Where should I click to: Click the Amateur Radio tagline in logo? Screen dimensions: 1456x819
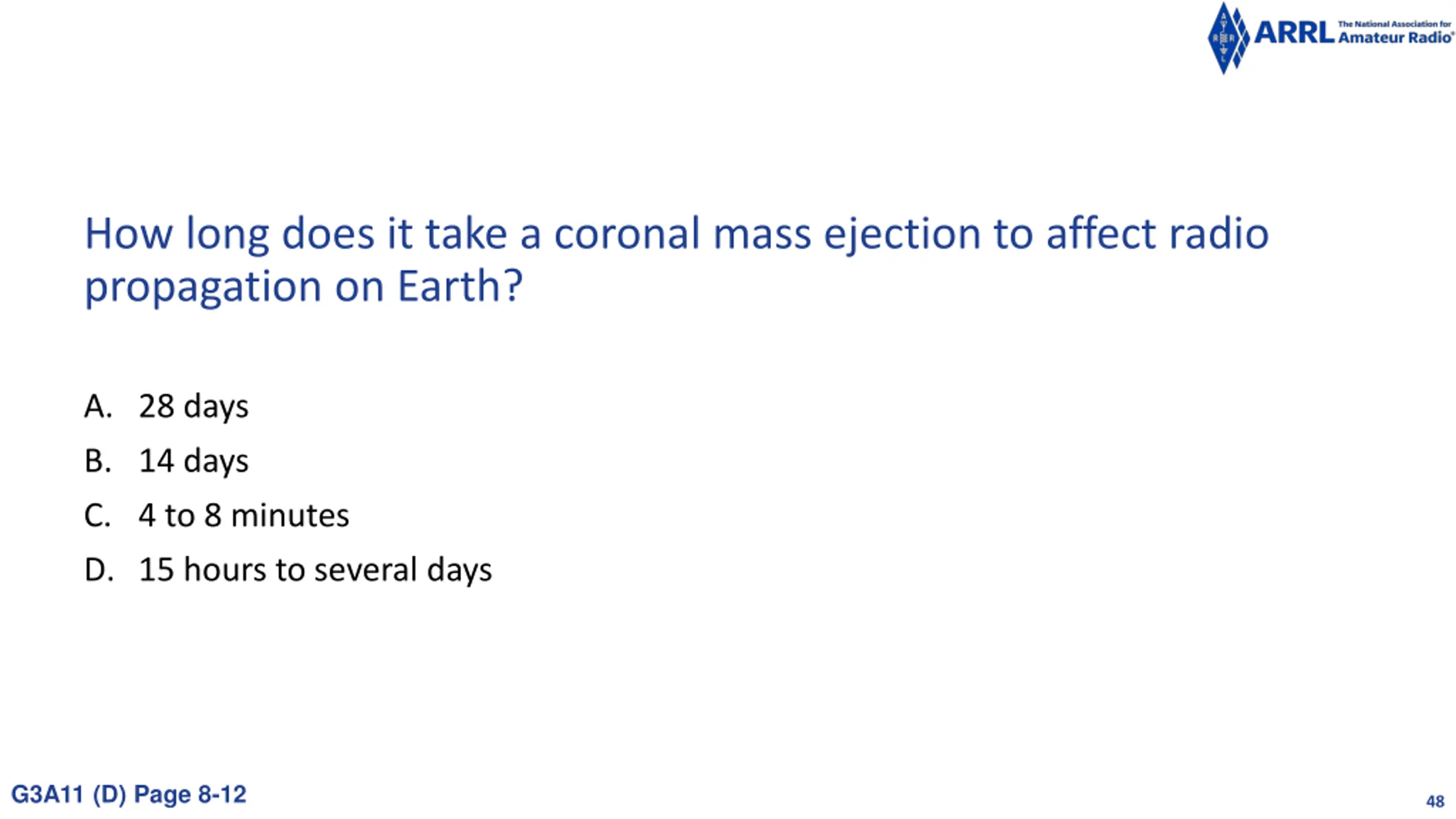1396,38
